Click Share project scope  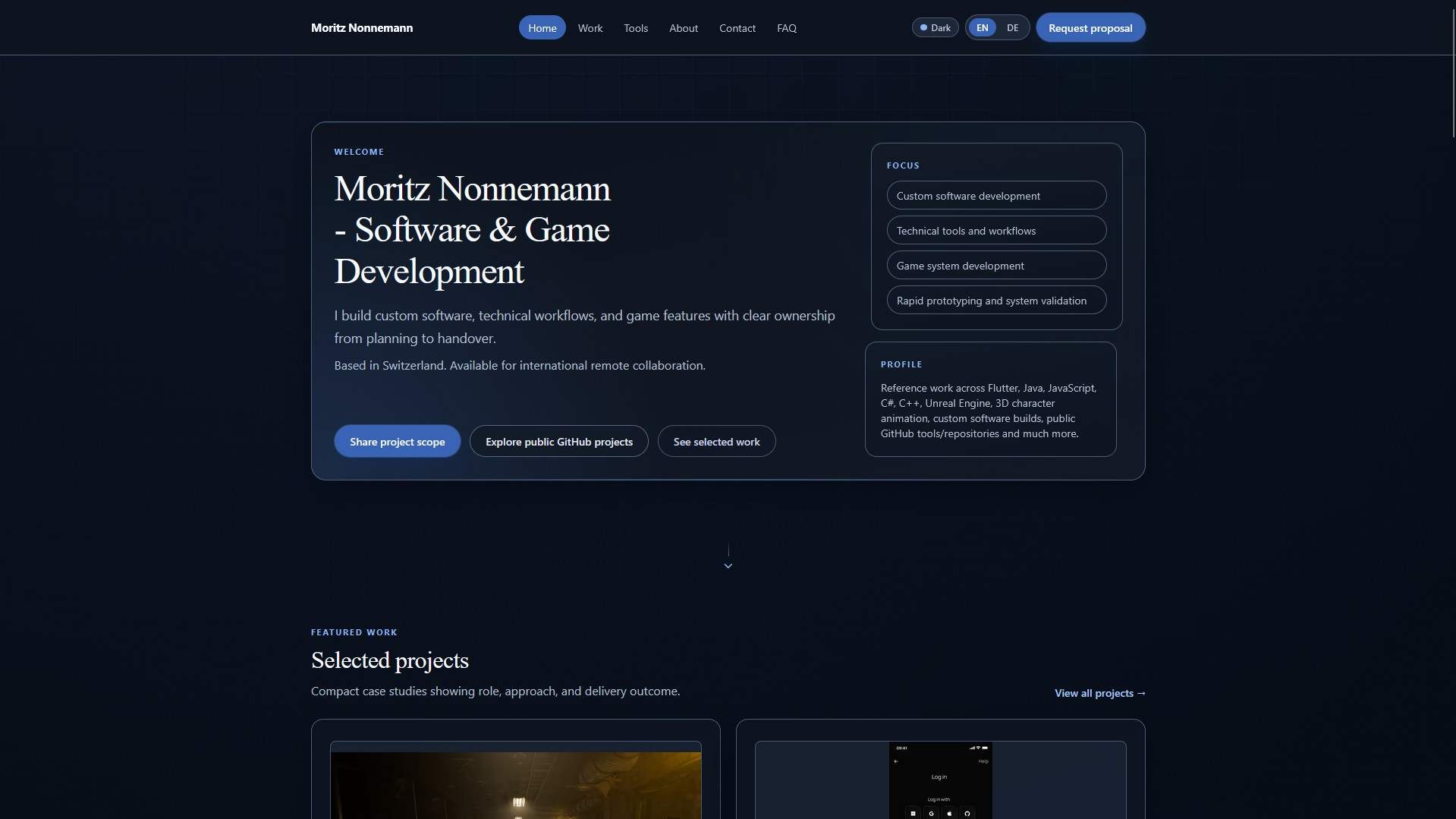click(397, 441)
